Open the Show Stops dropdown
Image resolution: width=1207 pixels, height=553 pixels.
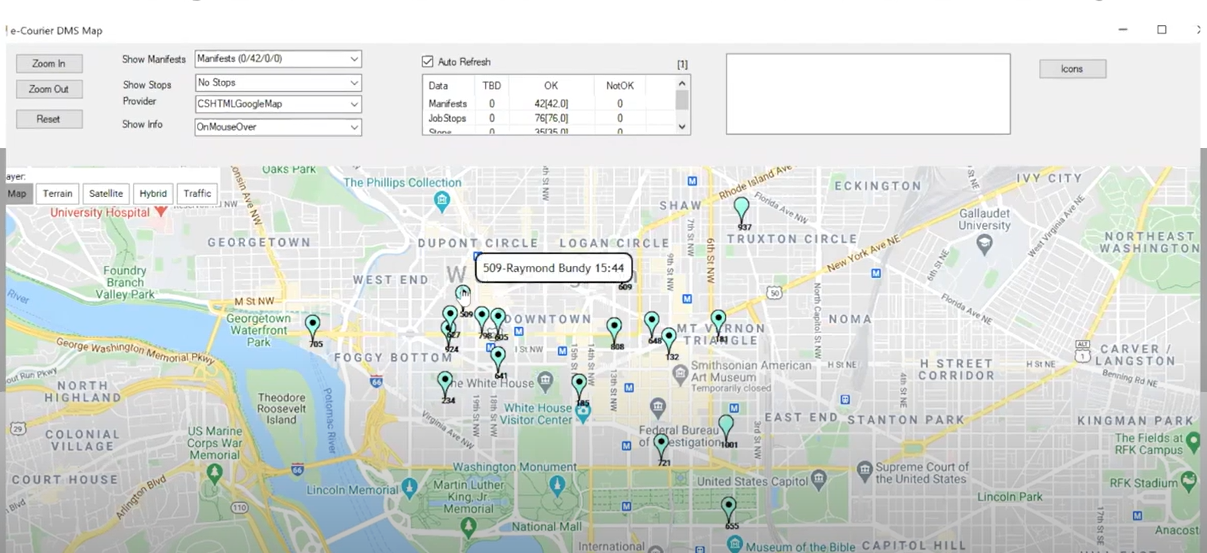click(x=278, y=83)
